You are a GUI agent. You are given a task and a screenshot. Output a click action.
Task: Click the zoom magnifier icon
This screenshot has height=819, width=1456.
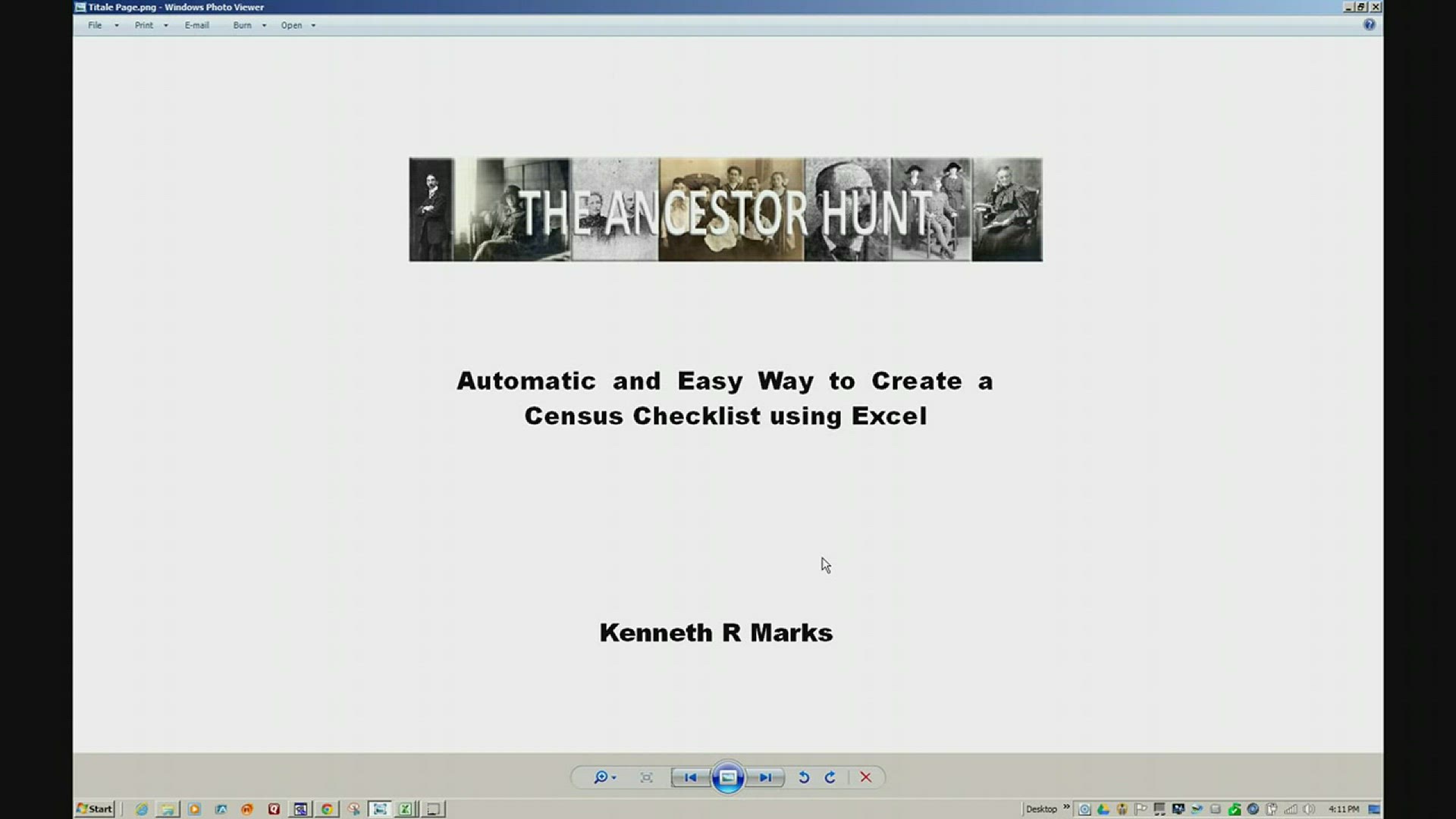(x=601, y=777)
